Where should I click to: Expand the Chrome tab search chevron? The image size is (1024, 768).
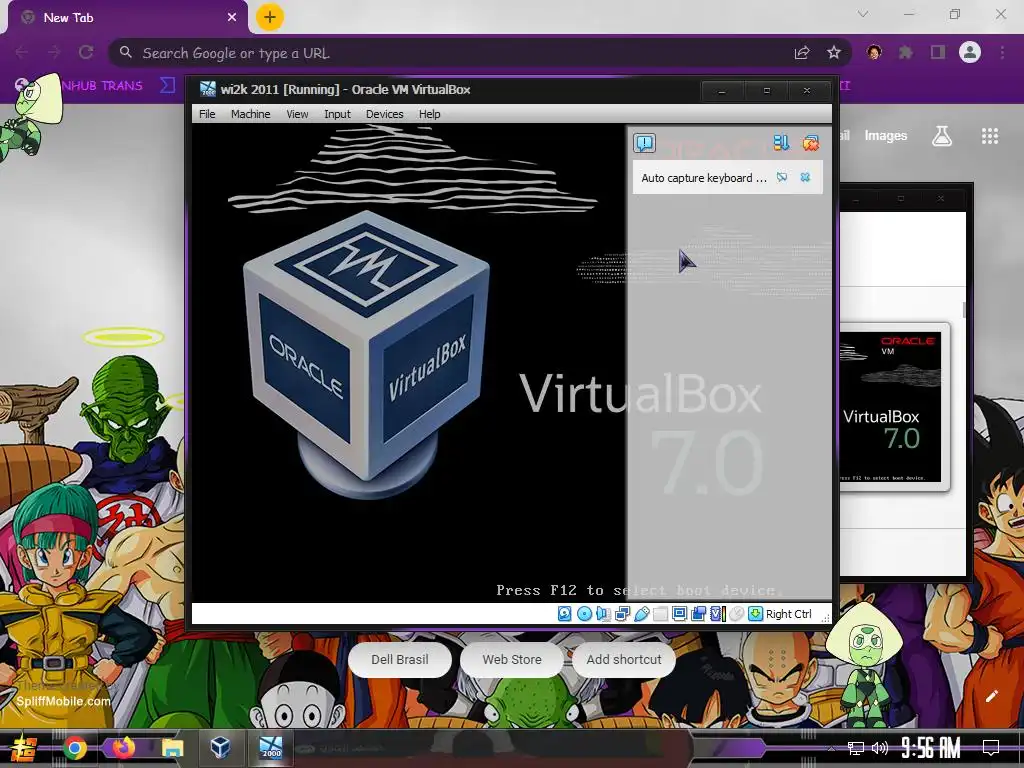point(863,14)
